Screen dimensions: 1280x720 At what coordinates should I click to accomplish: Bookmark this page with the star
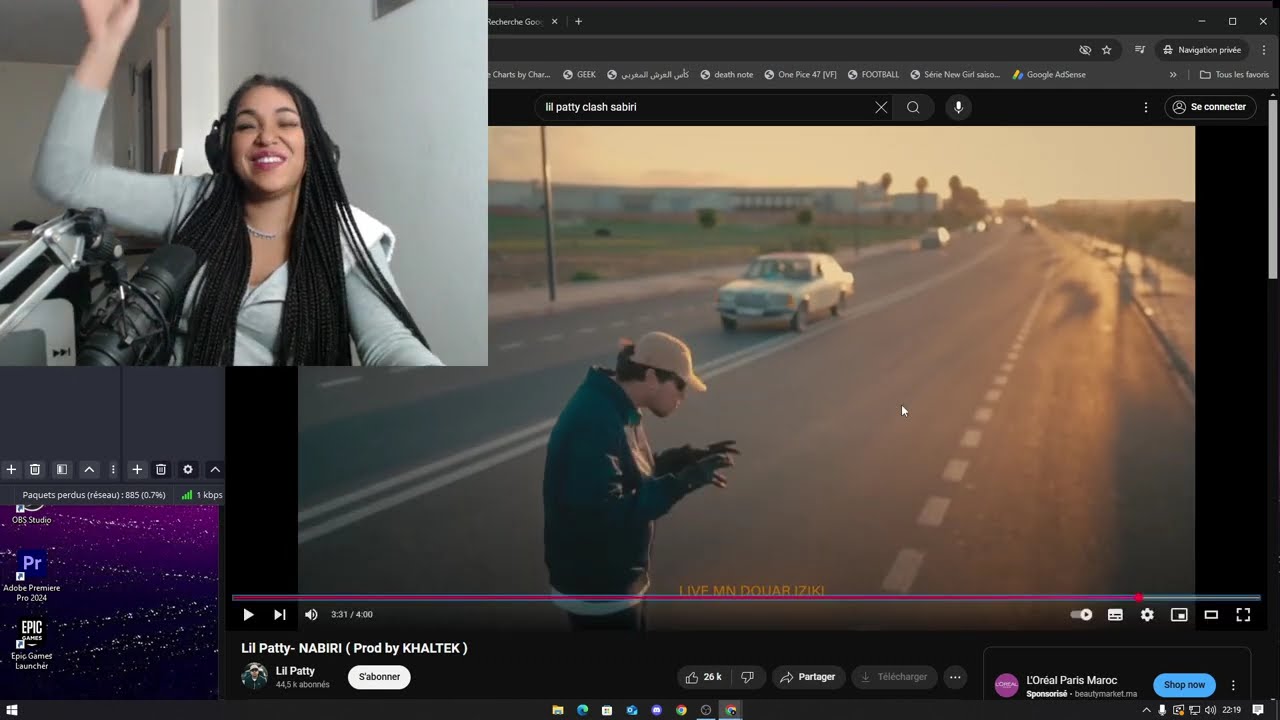(x=1107, y=50)
